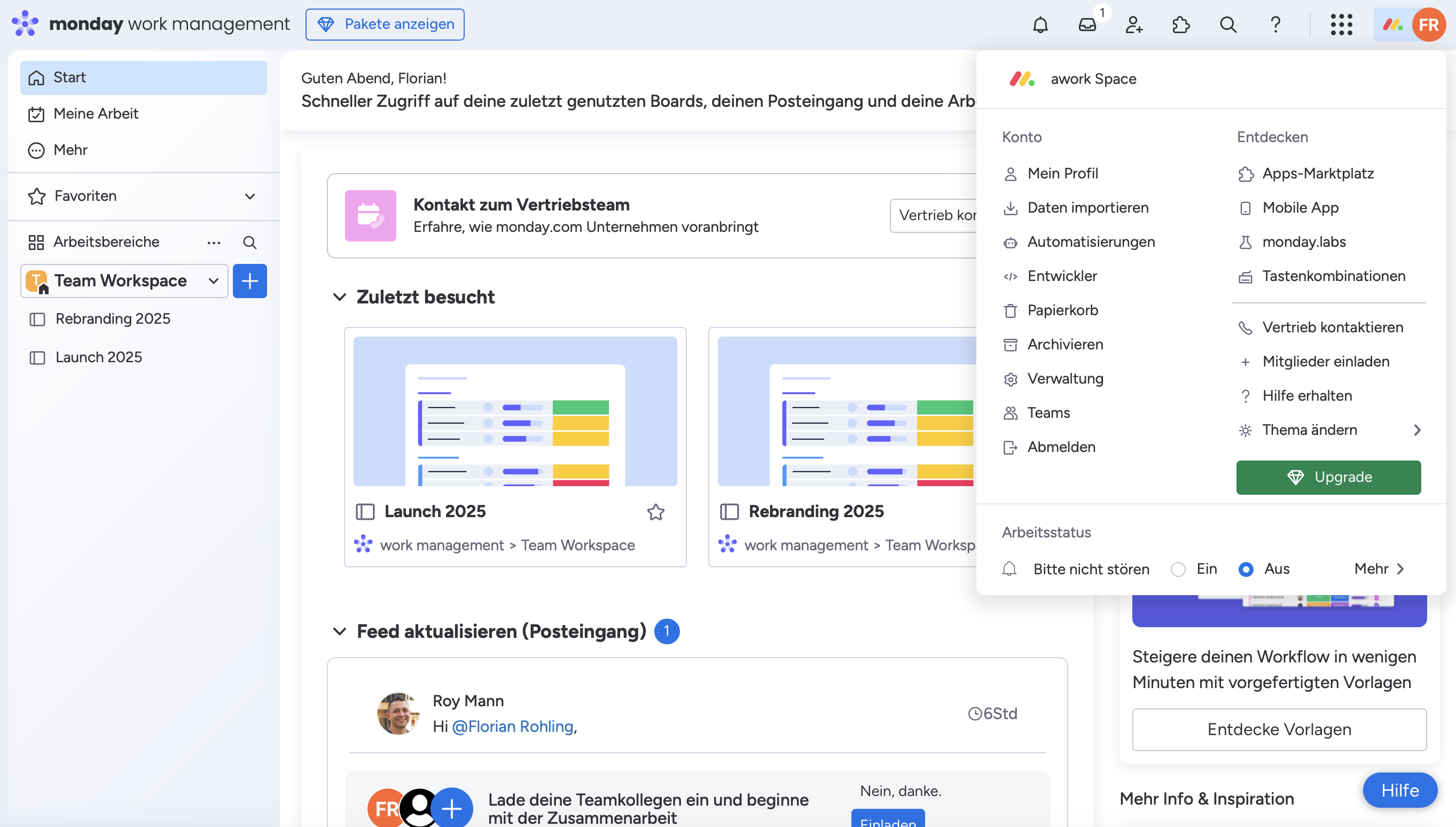Choose Vertrieb kontaktieren in the menu
The width and height of the screenshot is (1456, 827).
(1321, 327)
